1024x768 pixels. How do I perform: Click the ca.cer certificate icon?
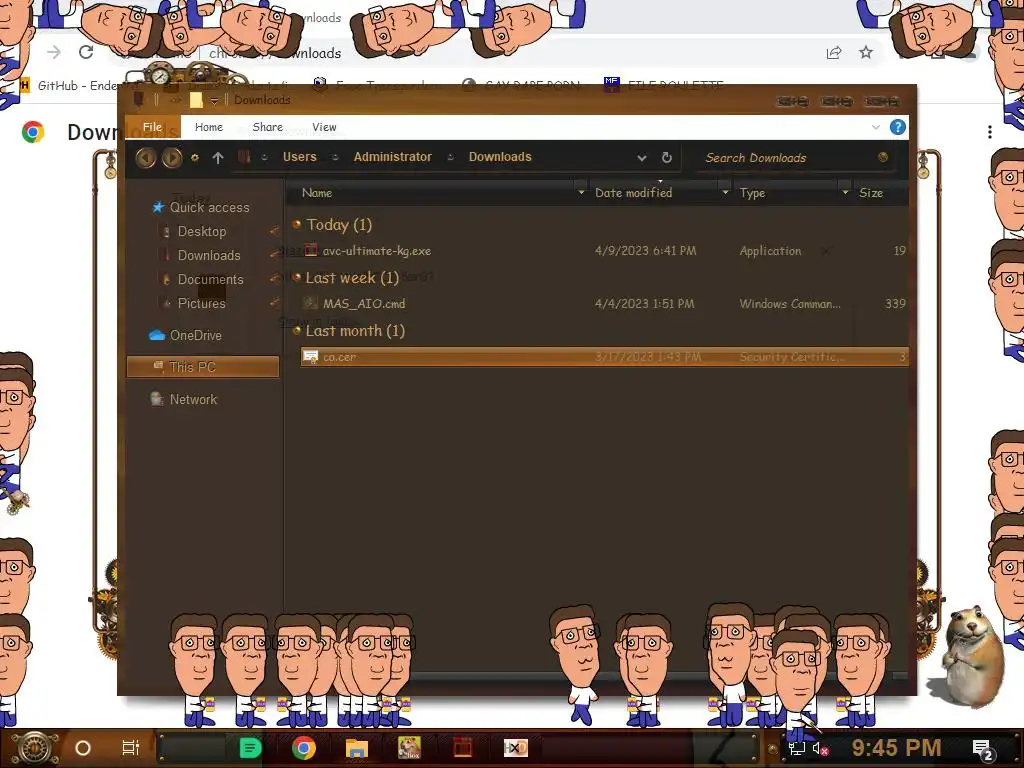pos(311,357)
